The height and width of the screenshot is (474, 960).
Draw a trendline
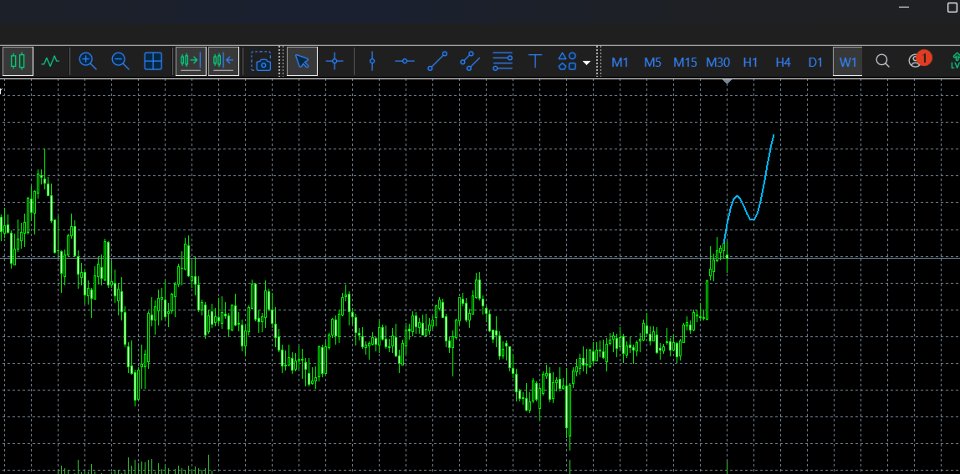click(x=437, y=61)
